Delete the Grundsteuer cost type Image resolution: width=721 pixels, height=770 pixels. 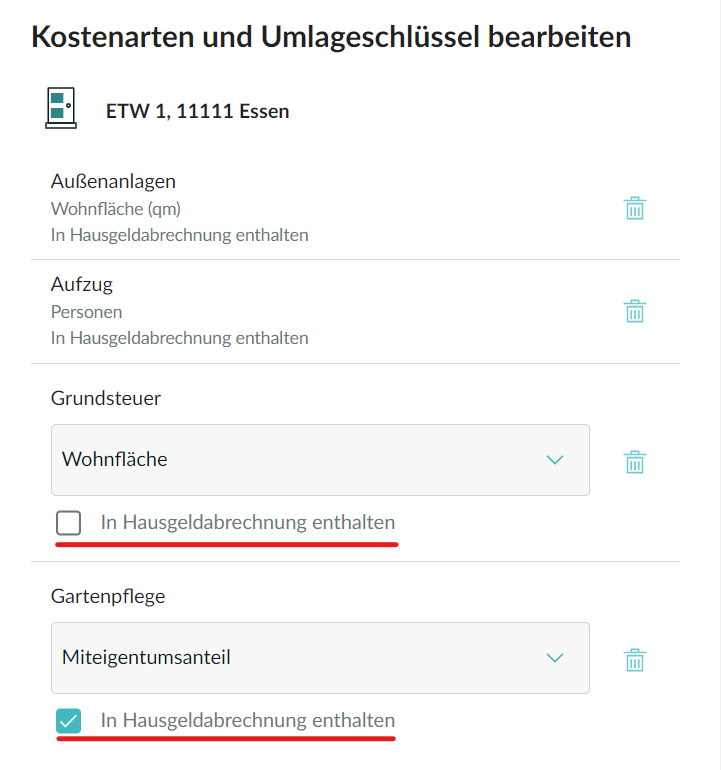coord(635,462)
